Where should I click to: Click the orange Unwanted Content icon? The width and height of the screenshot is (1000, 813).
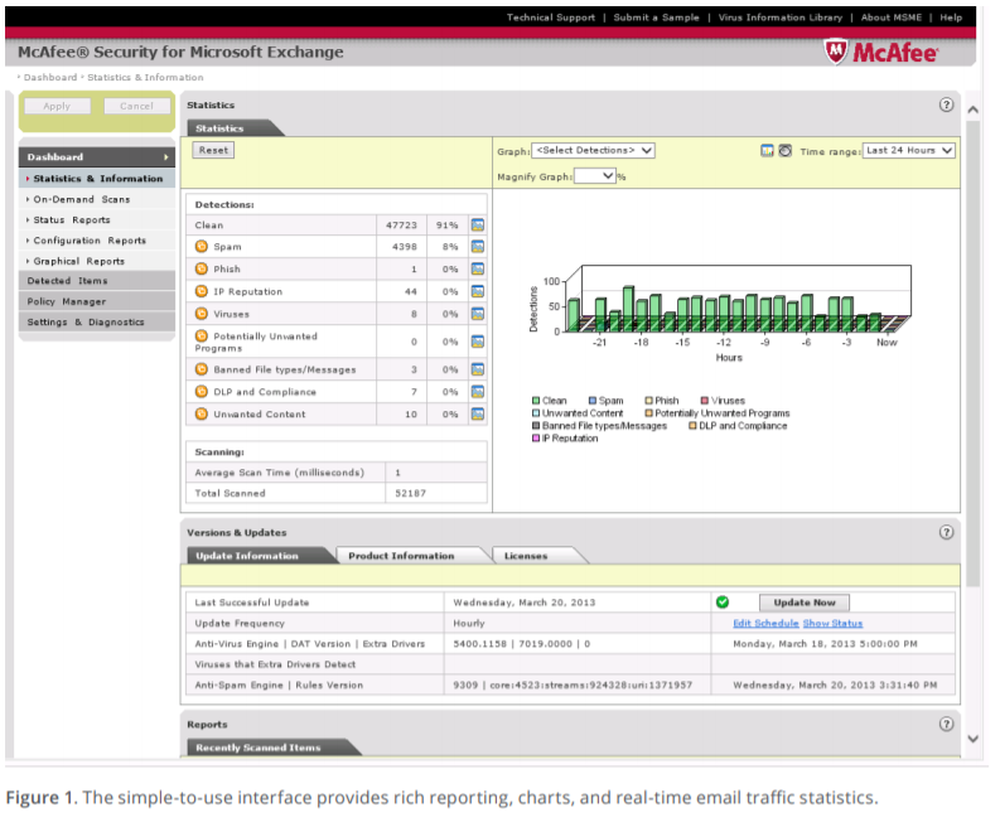pyautogui.click(x=202, y=413)
